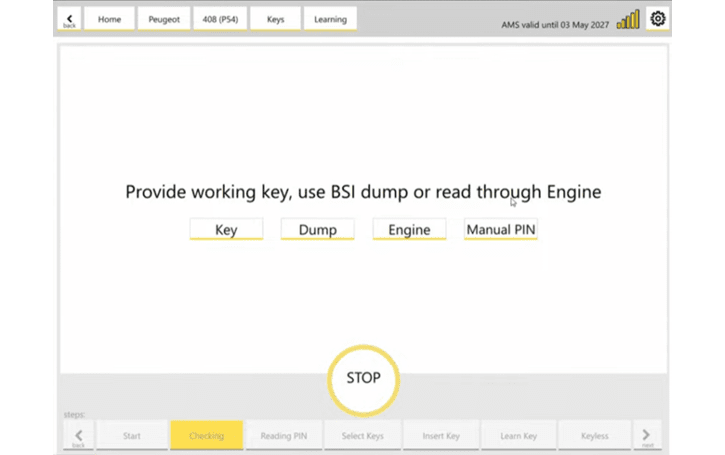Click the back arrow in top bar

coord(69,20)
